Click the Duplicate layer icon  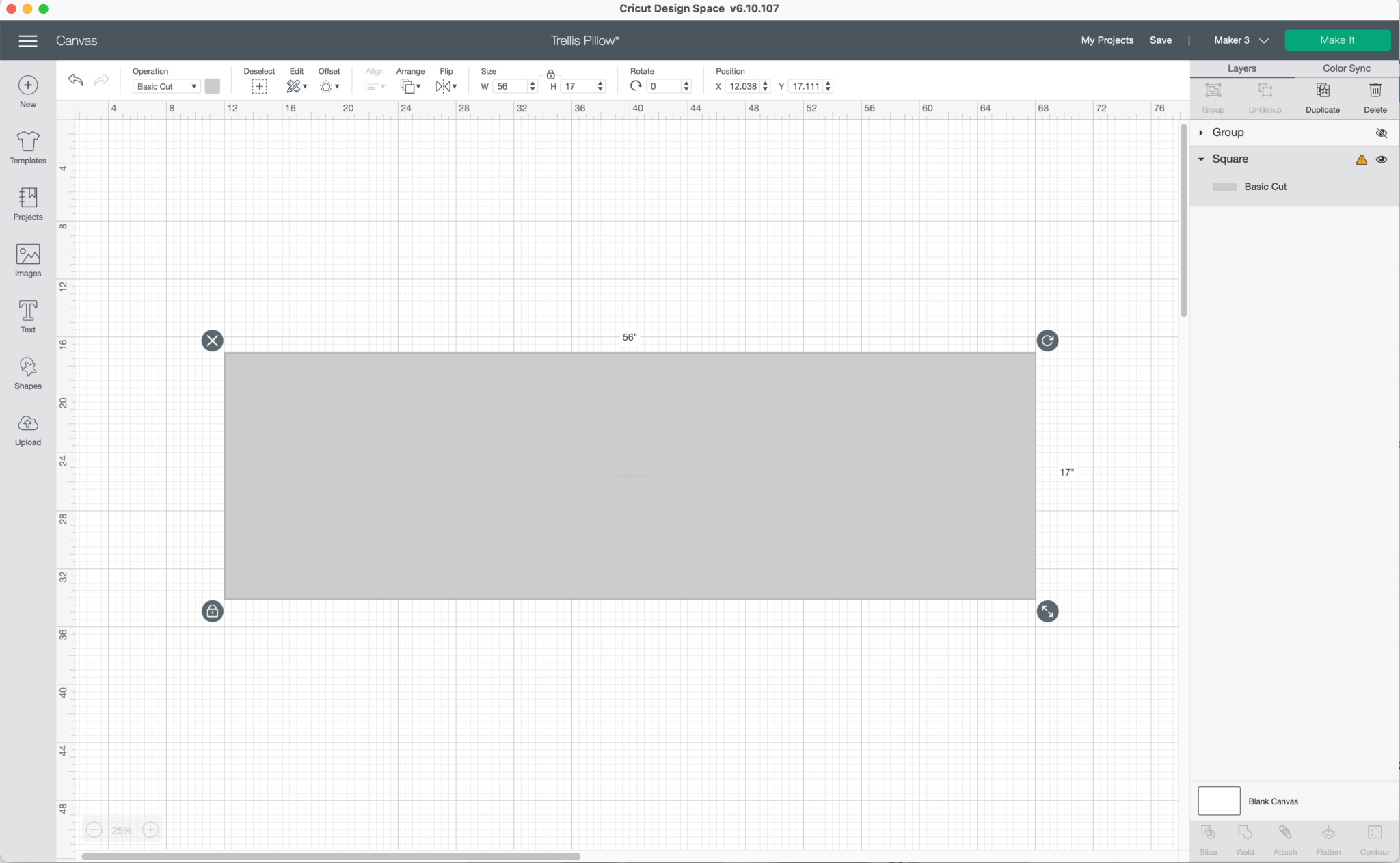1322,91
